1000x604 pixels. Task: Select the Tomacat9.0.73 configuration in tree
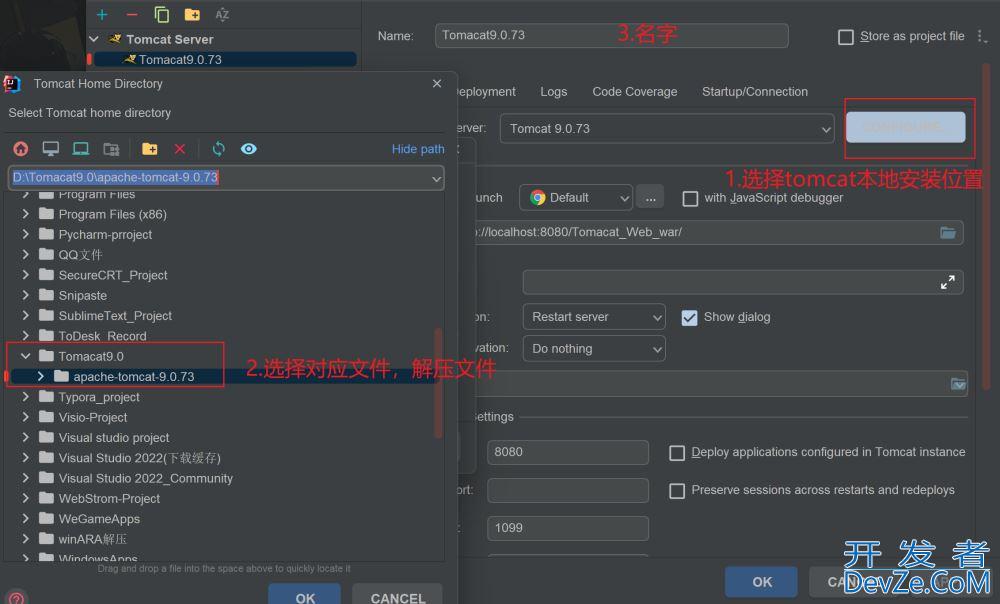pos(180,59)
